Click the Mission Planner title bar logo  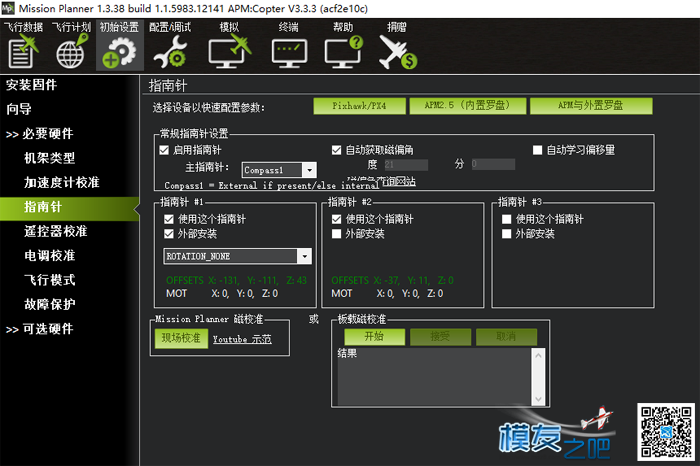pos(8,8)
